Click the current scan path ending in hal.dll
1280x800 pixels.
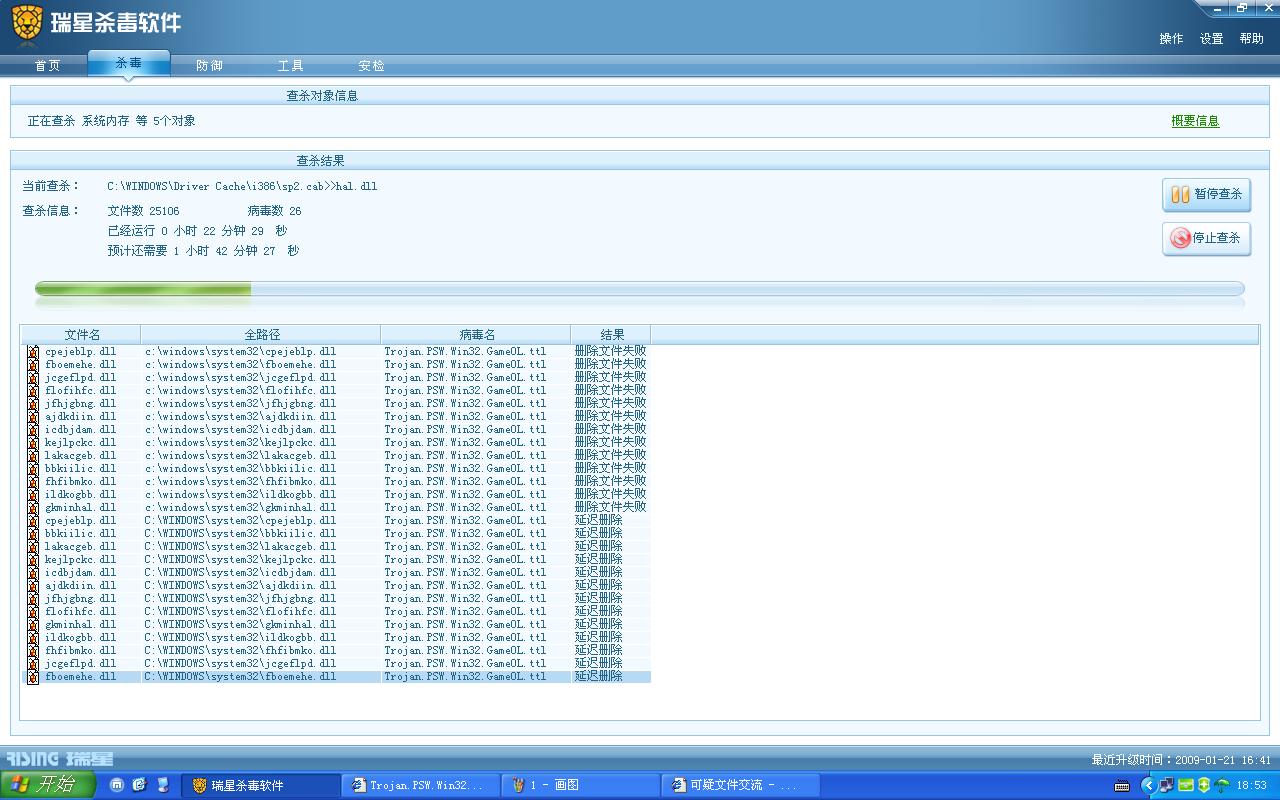(x=242, y=186)
